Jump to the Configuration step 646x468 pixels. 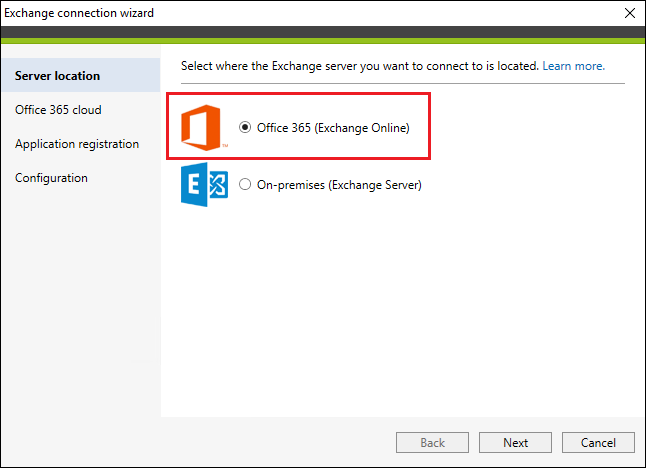(51, 178)
